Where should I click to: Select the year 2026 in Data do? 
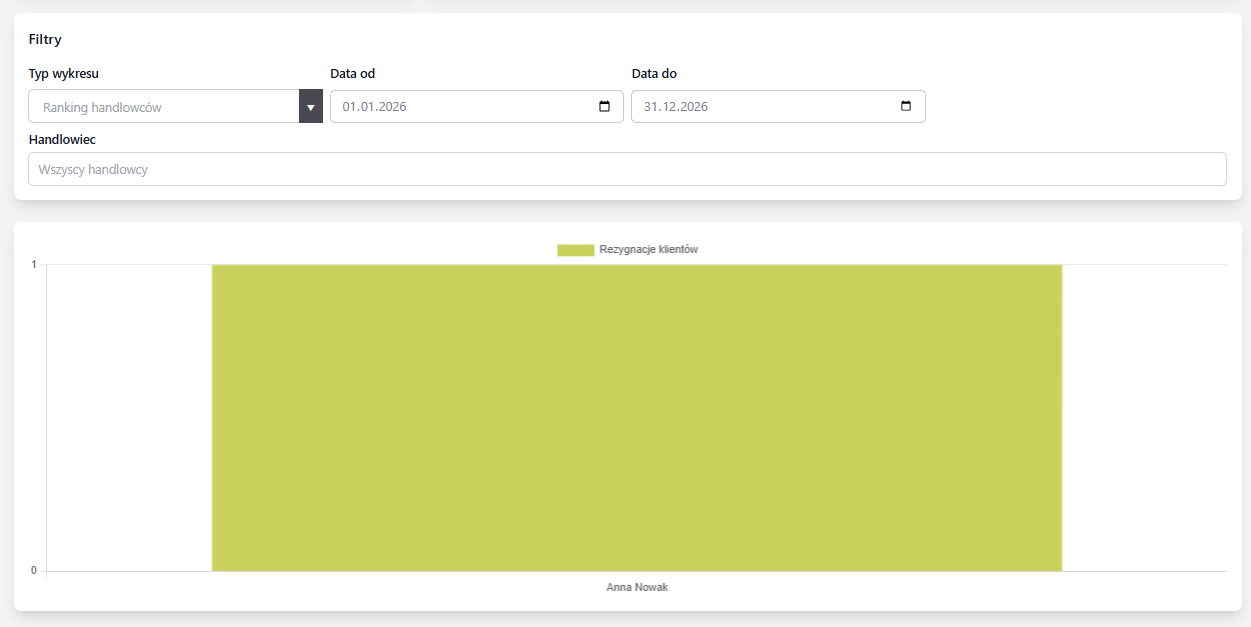692,107
